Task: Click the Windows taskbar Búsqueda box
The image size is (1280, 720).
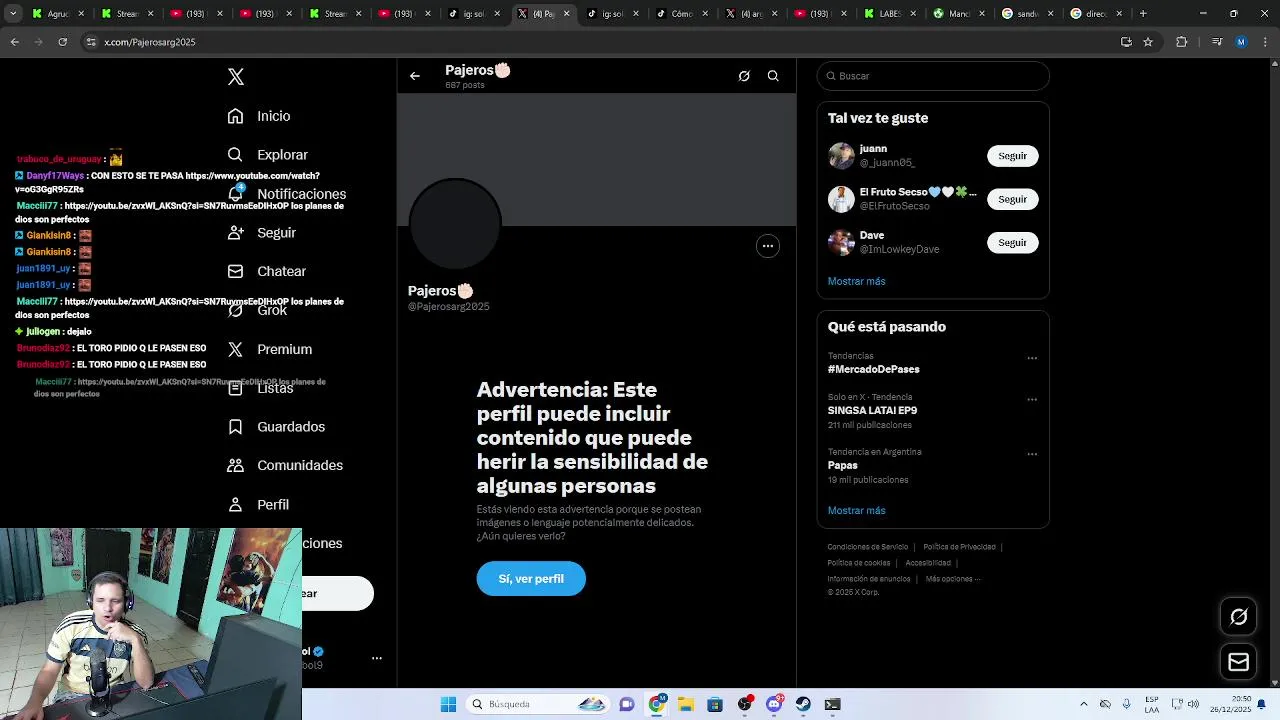Action: [538, 704]
